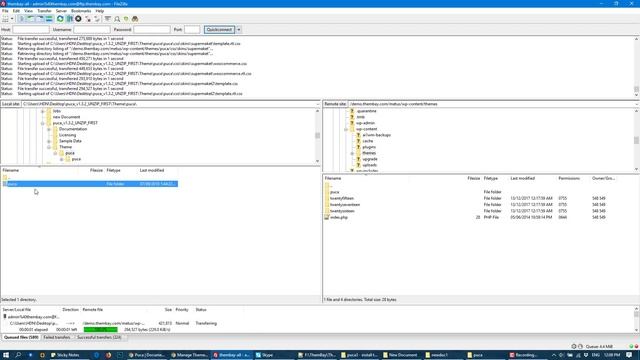Switch to the Successful transfers tab

(x=99, y=338)
